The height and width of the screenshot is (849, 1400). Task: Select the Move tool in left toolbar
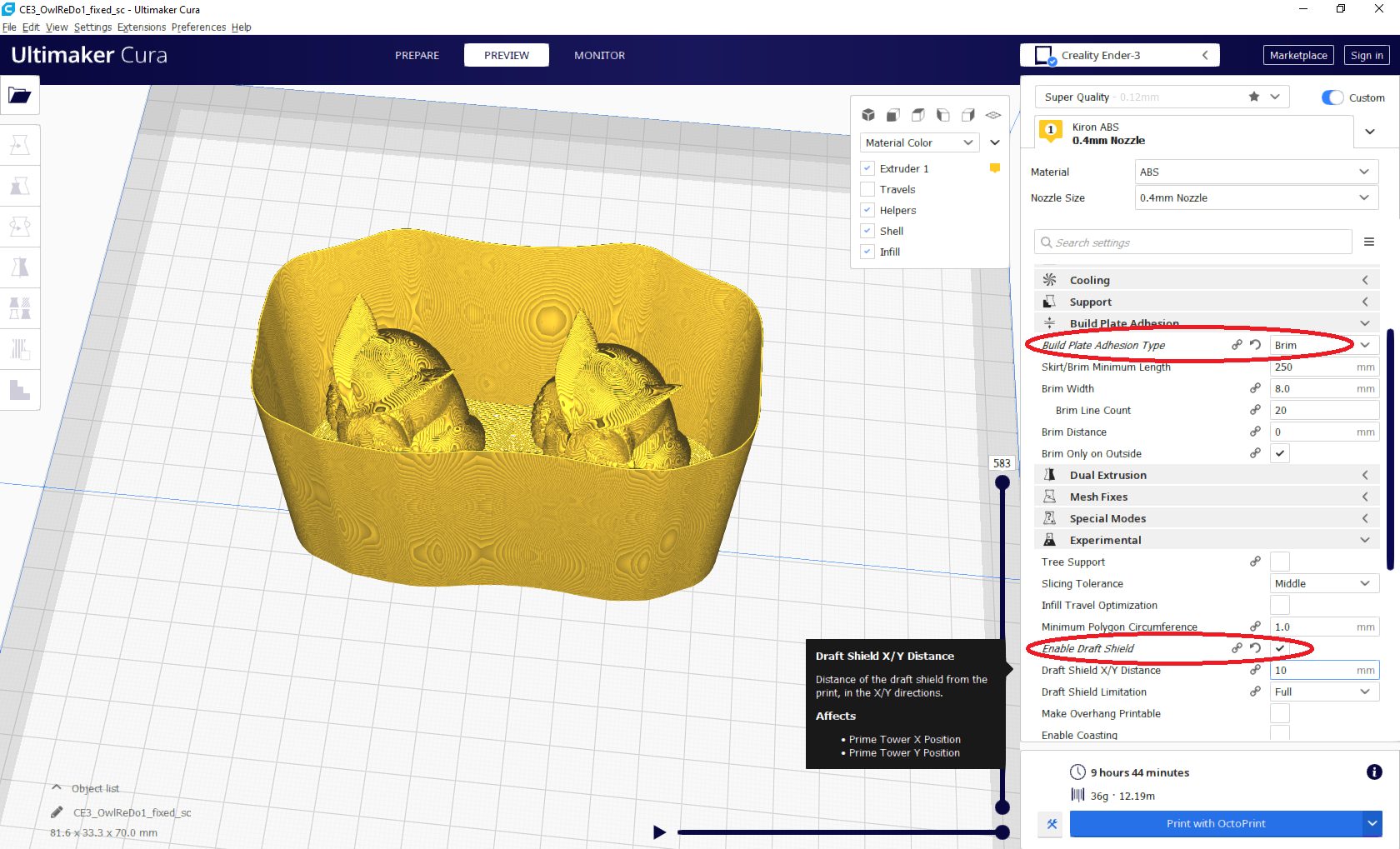(x=20, y=146)
